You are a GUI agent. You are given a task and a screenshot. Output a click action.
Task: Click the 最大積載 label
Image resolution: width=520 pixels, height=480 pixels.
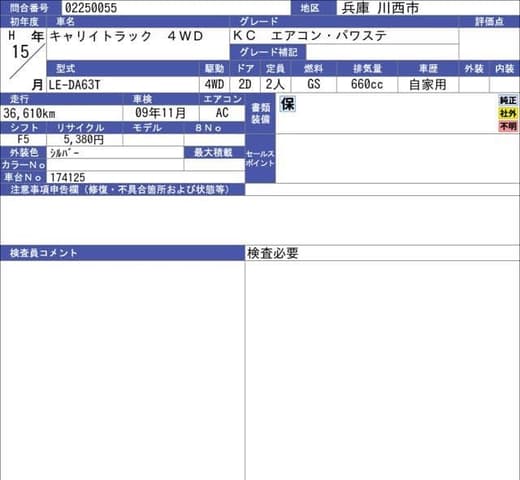(x=213, y=153)
